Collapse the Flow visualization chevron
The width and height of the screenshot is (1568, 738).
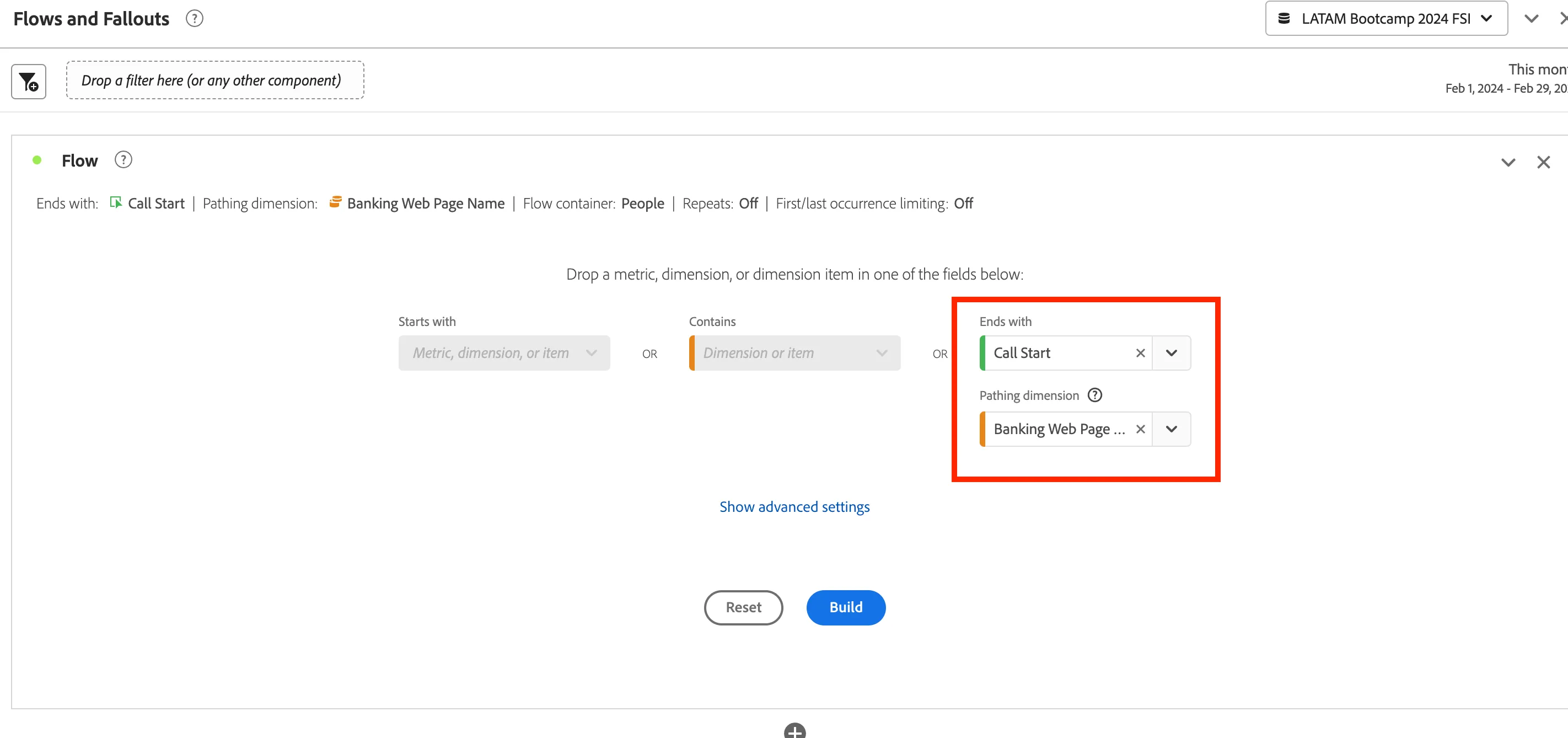tap(1508, 163)
